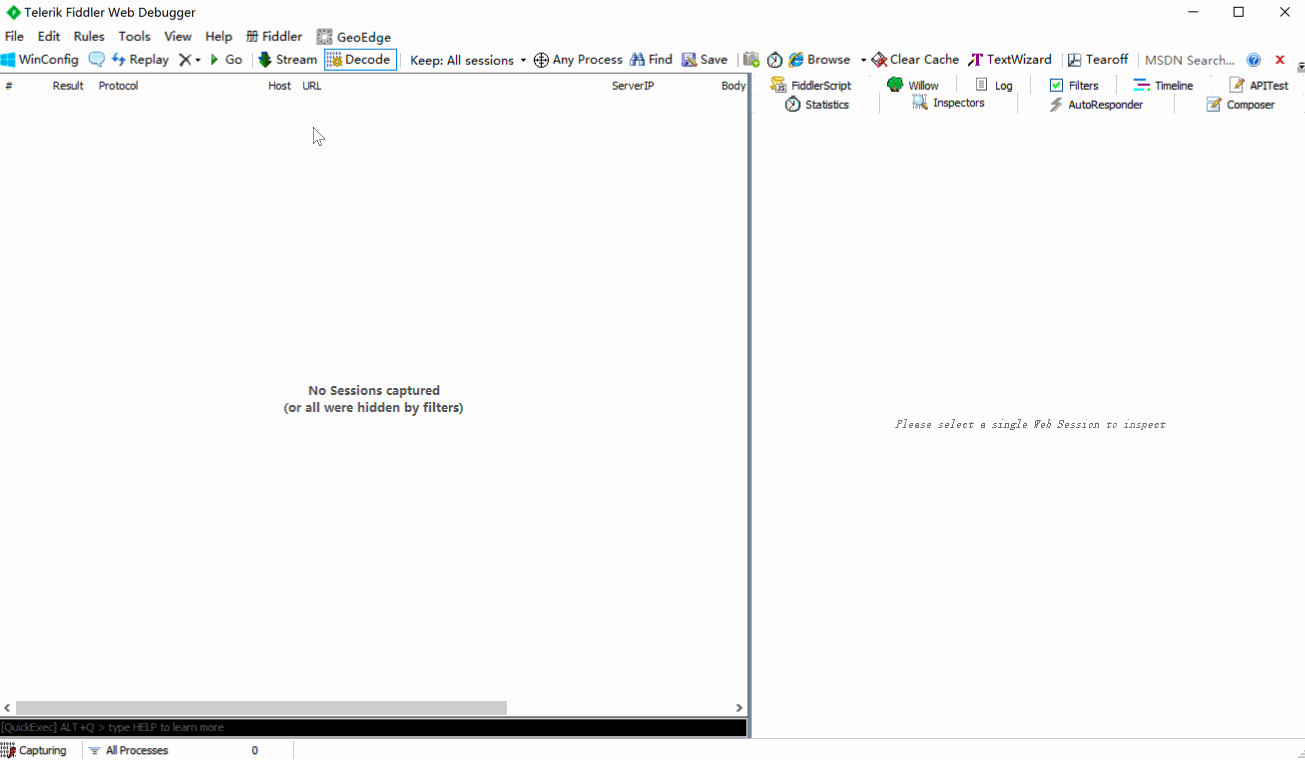The width and height of the screenshot is (1305, 760).
Task: Clear the WinINET cache
Action: [914, 60]
